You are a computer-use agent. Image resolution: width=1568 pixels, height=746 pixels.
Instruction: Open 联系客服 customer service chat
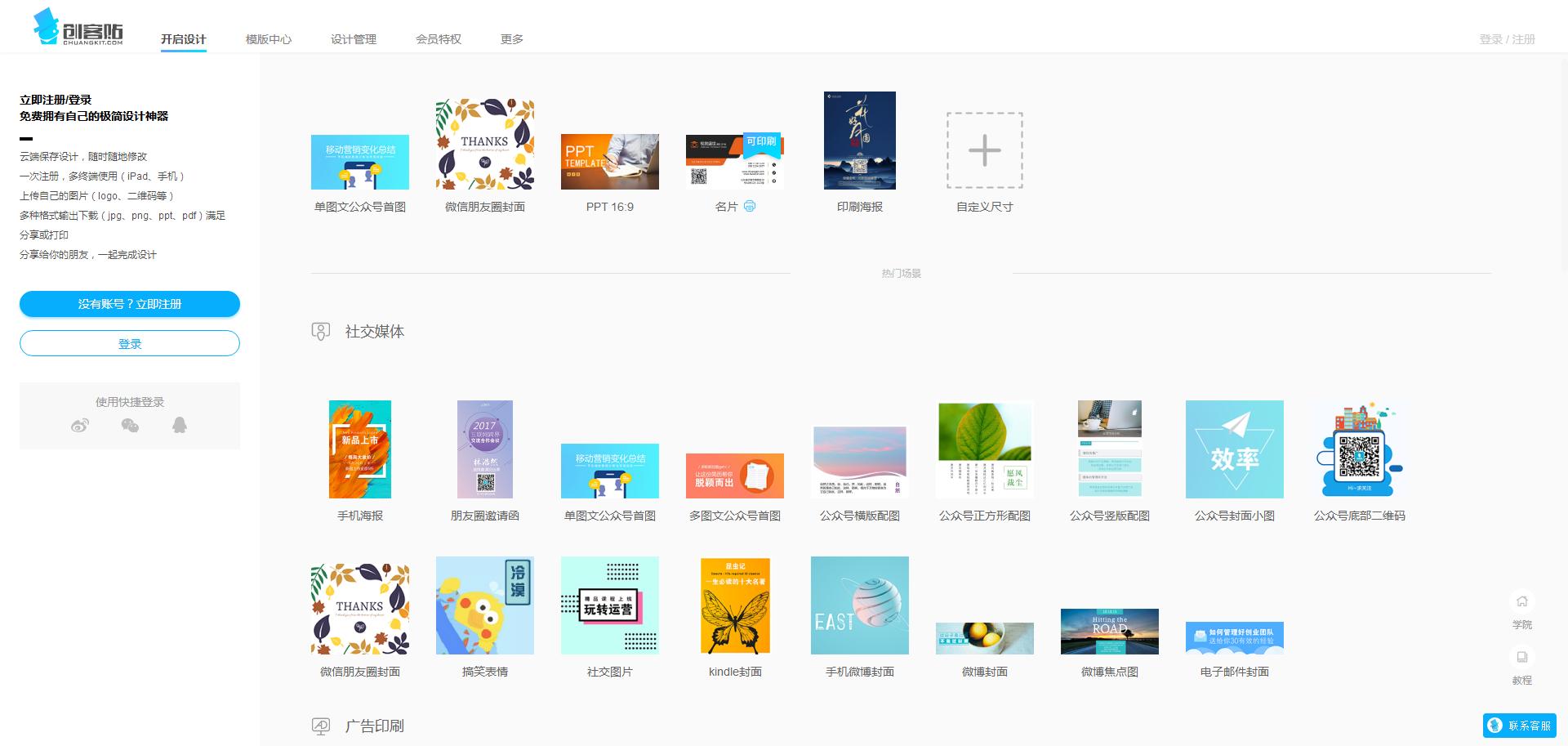pos(1521,724)
